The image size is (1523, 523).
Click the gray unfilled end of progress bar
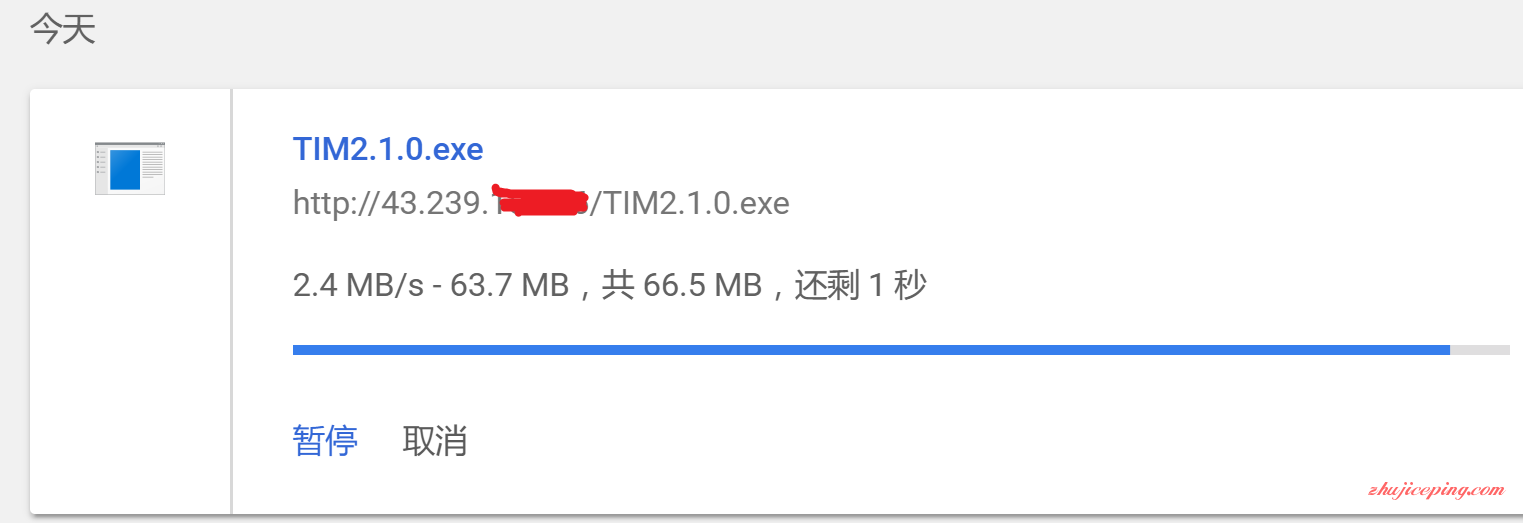(x=1480, y=350)
